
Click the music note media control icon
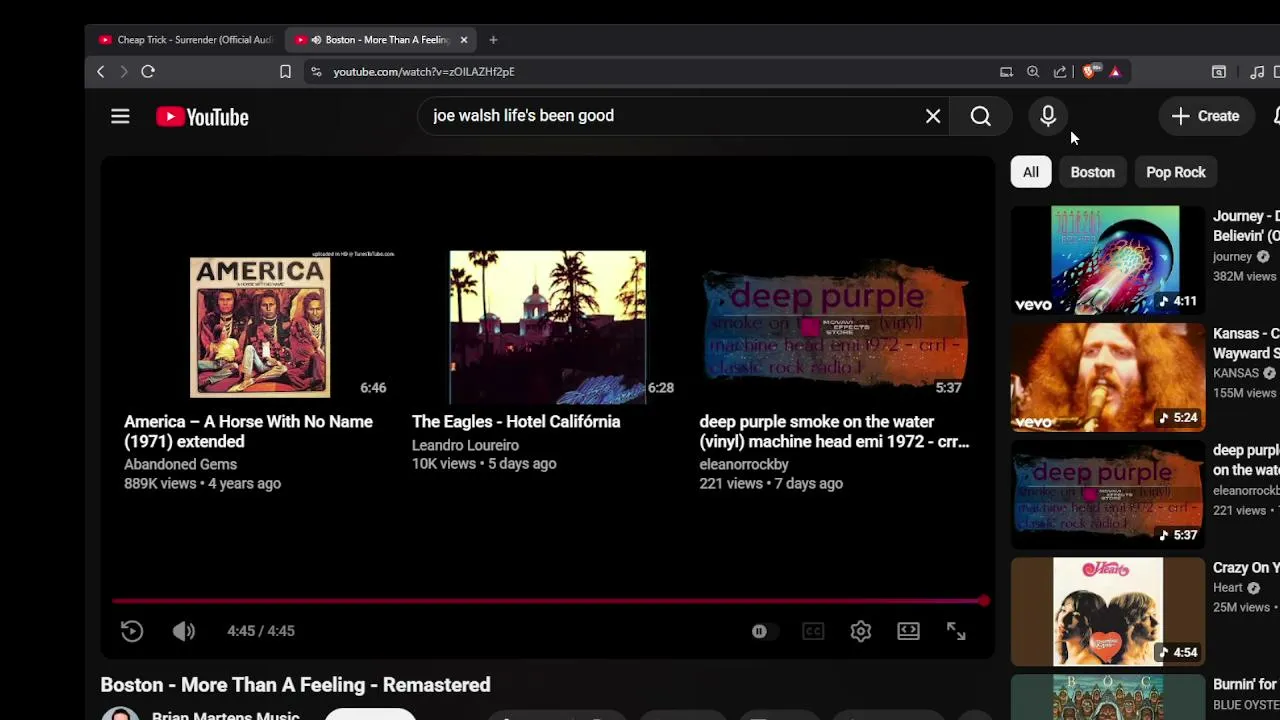click(x=1257, y=72)
